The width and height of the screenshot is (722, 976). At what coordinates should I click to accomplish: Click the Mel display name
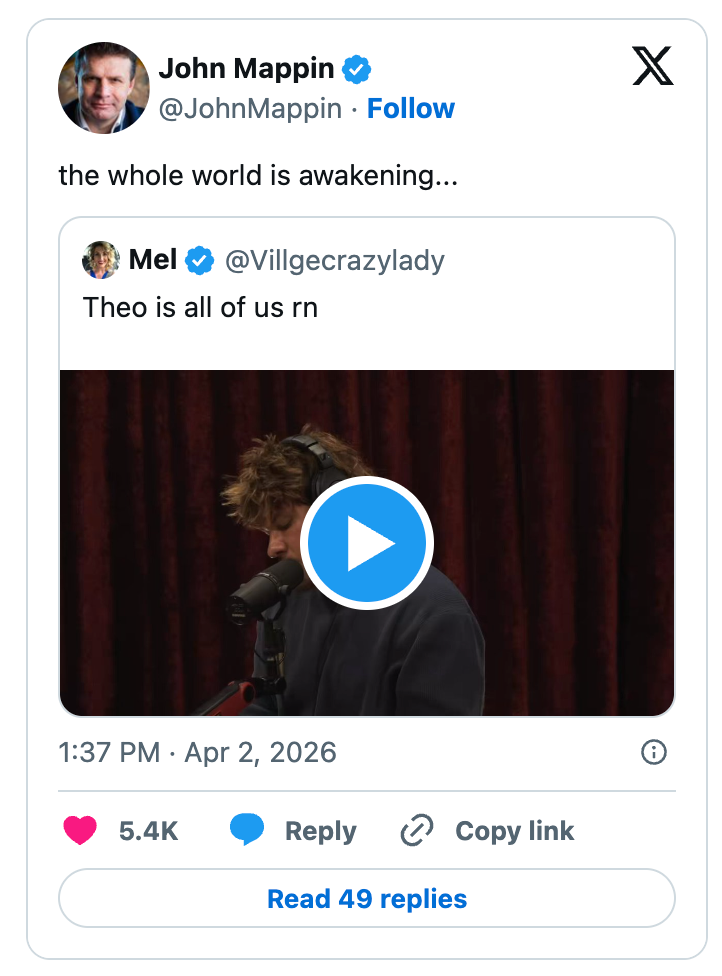[153, 261]
